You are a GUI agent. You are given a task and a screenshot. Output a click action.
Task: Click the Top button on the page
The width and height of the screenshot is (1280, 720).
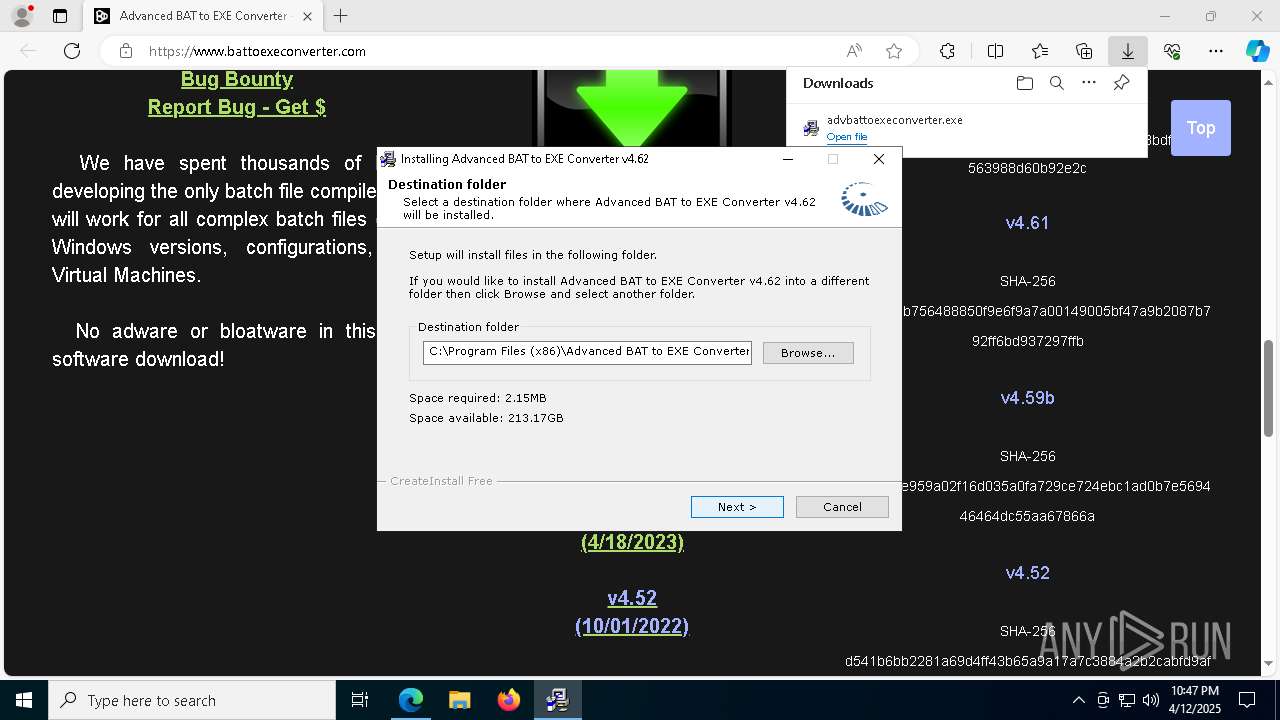pyautogui.click(x=1200, y=128)
